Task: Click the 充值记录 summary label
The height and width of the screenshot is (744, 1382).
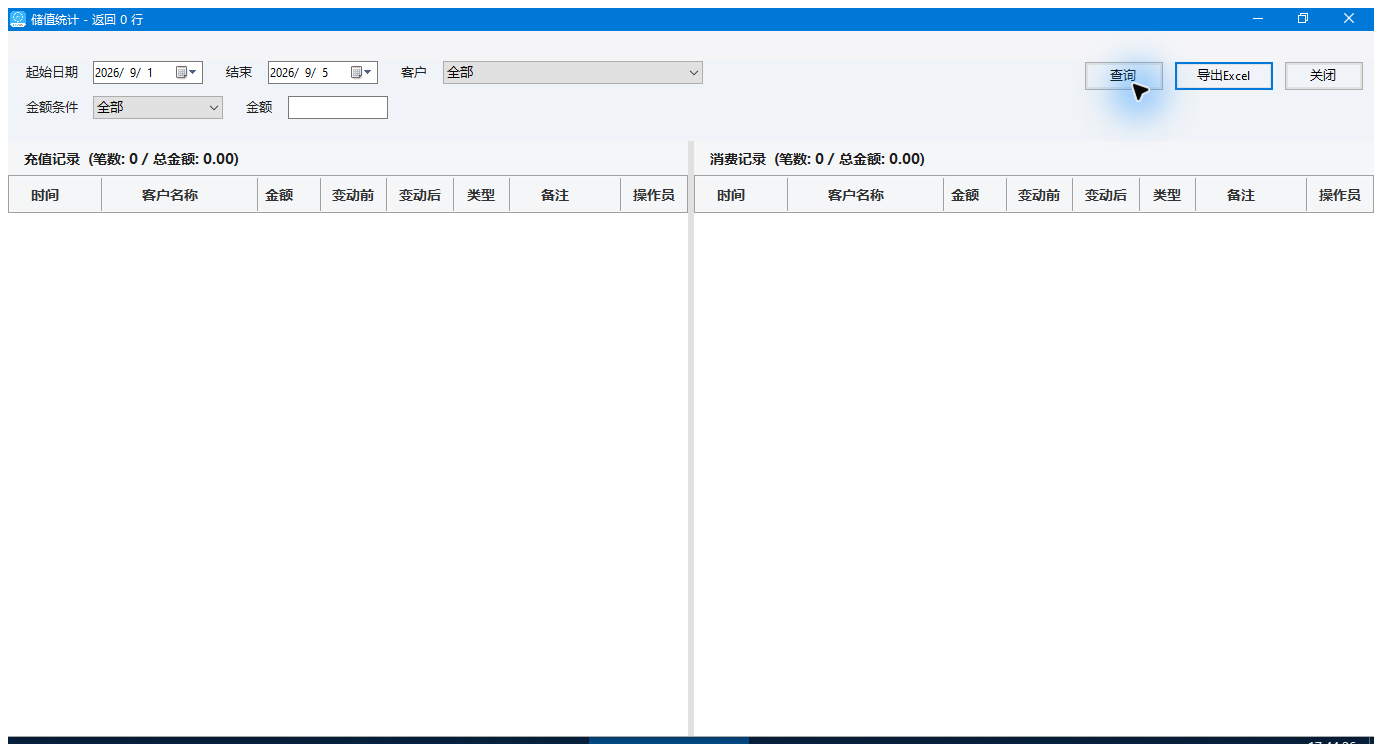Action: pyautogui.click(x=131, y=159)
